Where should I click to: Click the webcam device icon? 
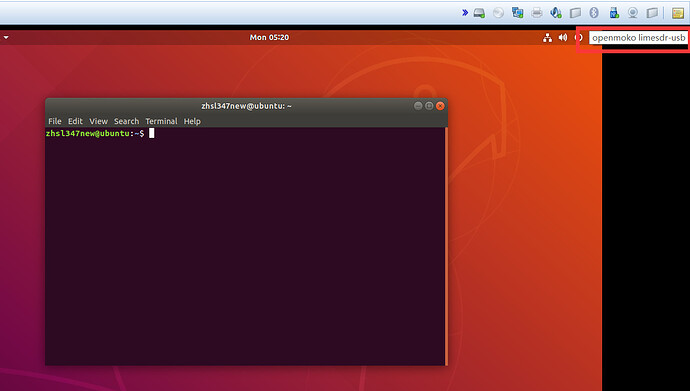tap(633, 13)
